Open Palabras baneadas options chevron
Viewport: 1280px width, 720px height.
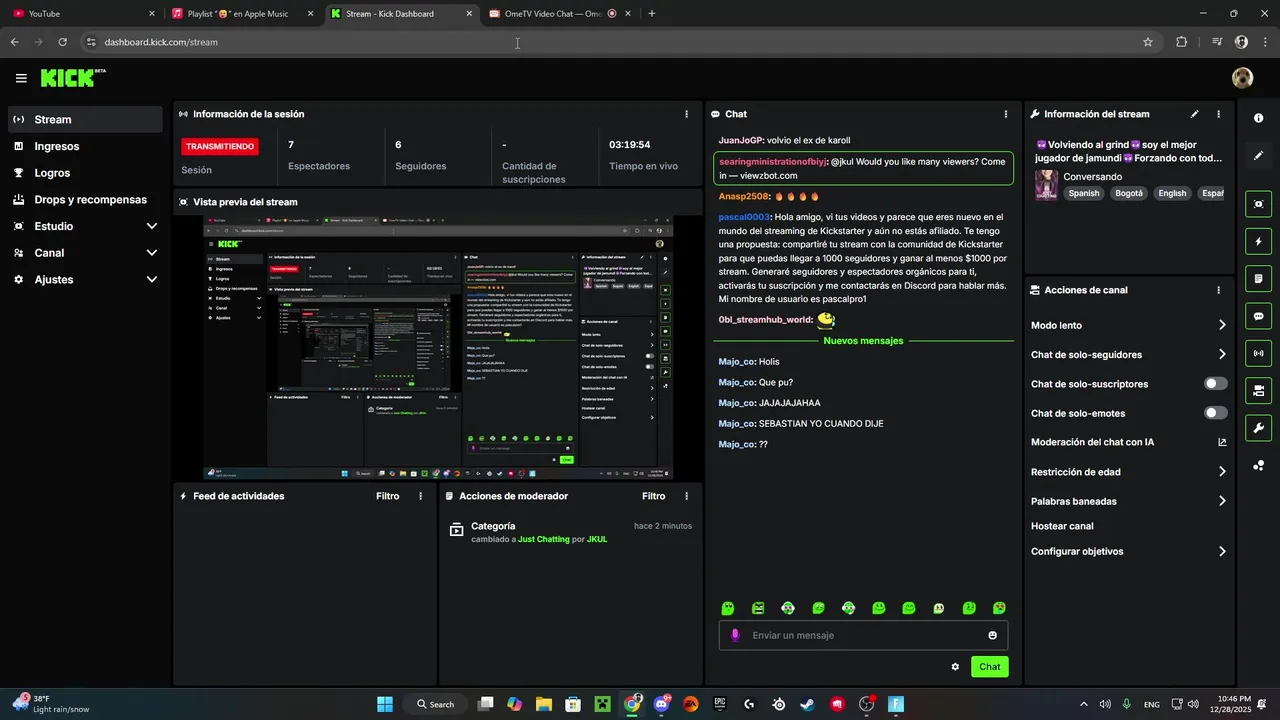[1222, 501]
